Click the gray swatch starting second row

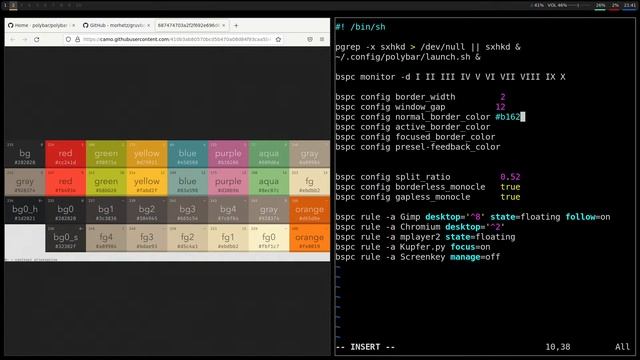(x=25, y=182)
